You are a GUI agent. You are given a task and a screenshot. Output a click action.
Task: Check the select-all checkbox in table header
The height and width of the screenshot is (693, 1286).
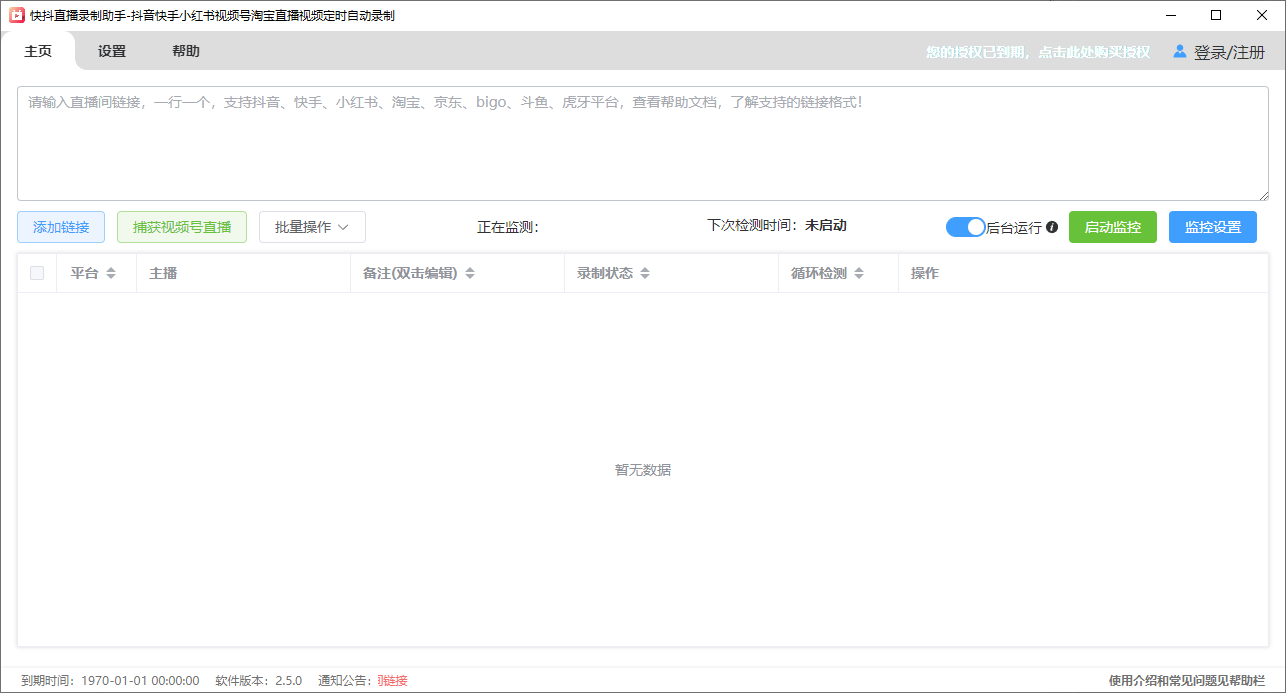tap(37, 273)
